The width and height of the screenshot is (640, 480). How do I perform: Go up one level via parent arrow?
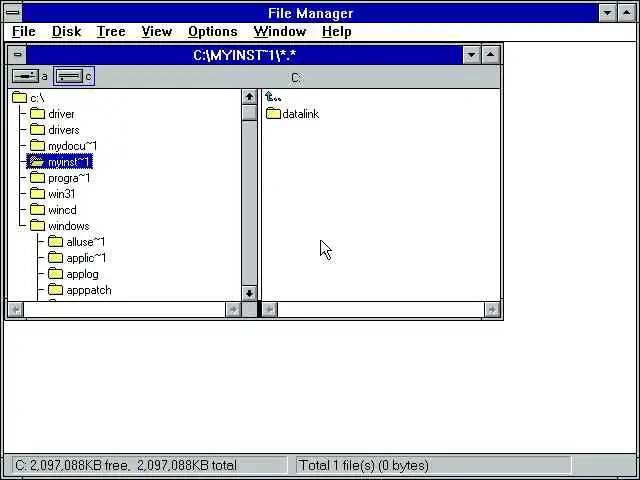pyautogui.click(x=273, y=97)
